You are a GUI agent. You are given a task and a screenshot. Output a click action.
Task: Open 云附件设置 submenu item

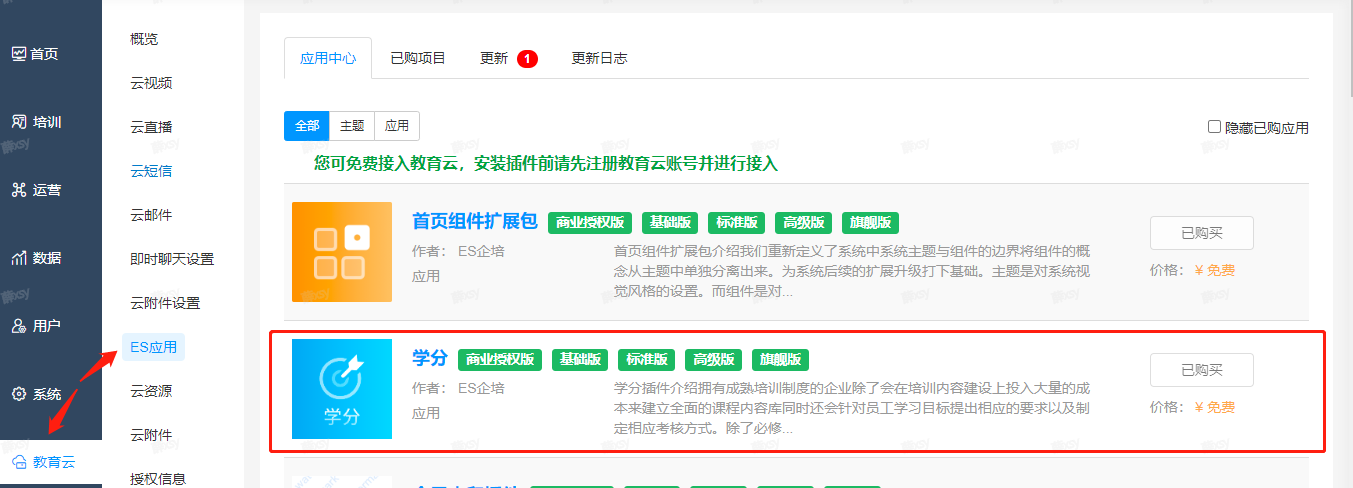tap(165, 303)
